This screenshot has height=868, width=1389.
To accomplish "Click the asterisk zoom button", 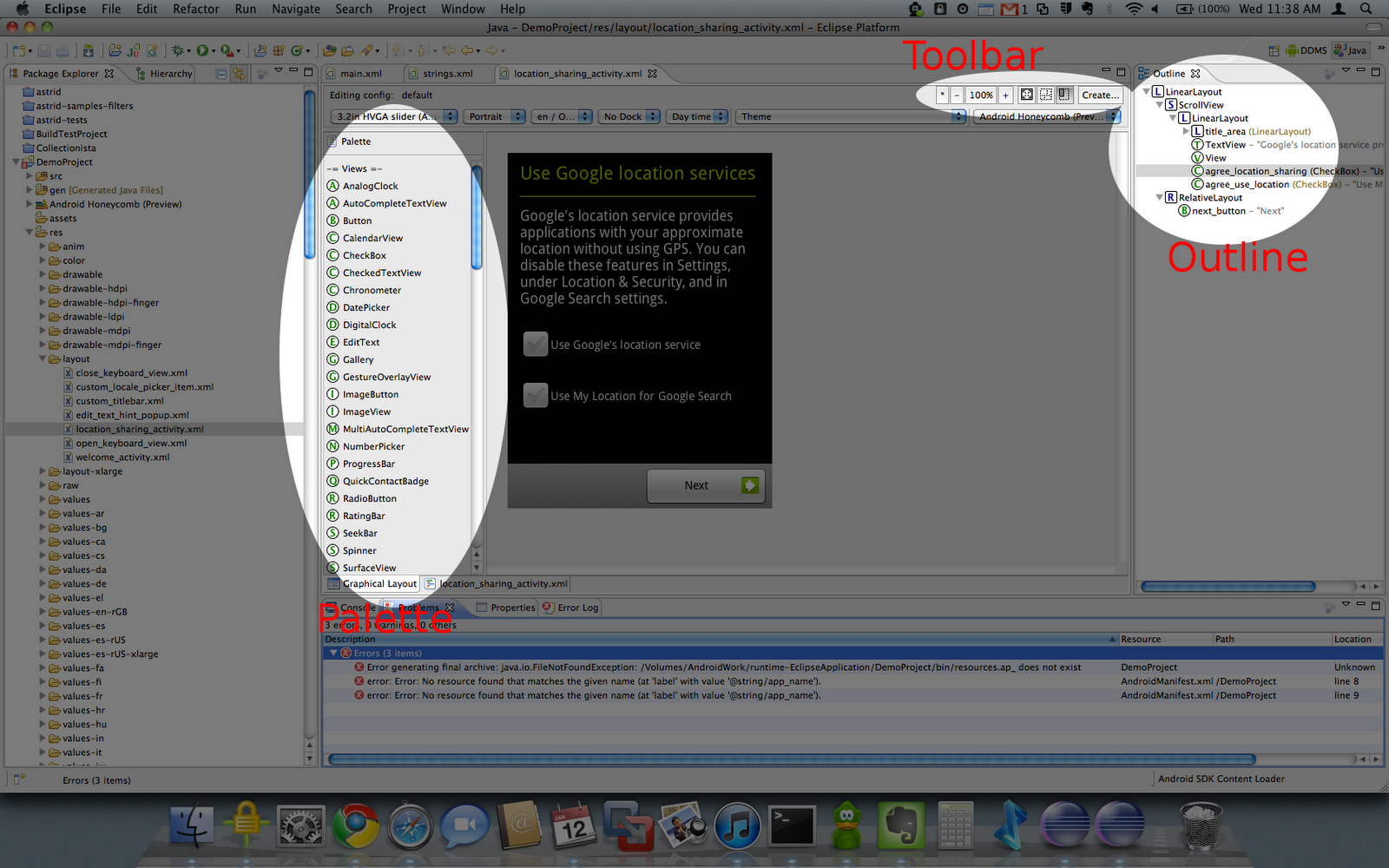I will (942, 95).
